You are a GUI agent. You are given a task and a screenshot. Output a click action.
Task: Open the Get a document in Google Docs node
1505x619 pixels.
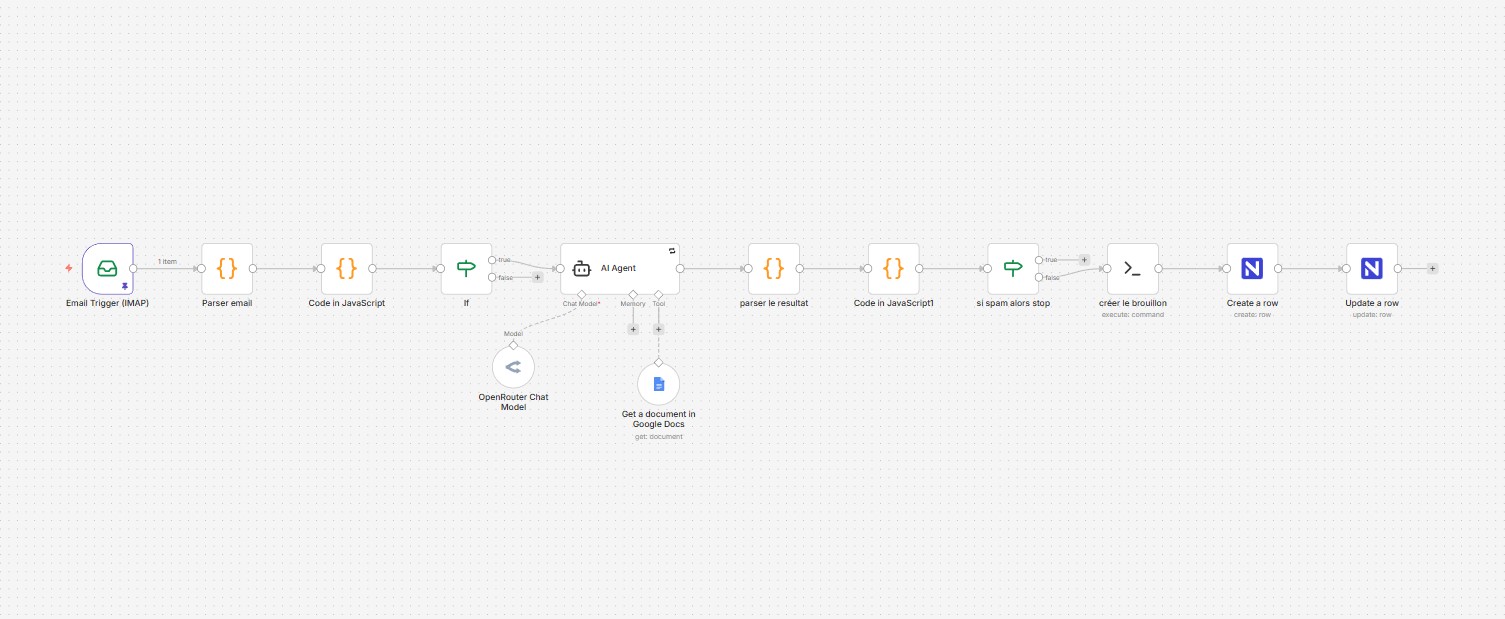click(658, 384)
